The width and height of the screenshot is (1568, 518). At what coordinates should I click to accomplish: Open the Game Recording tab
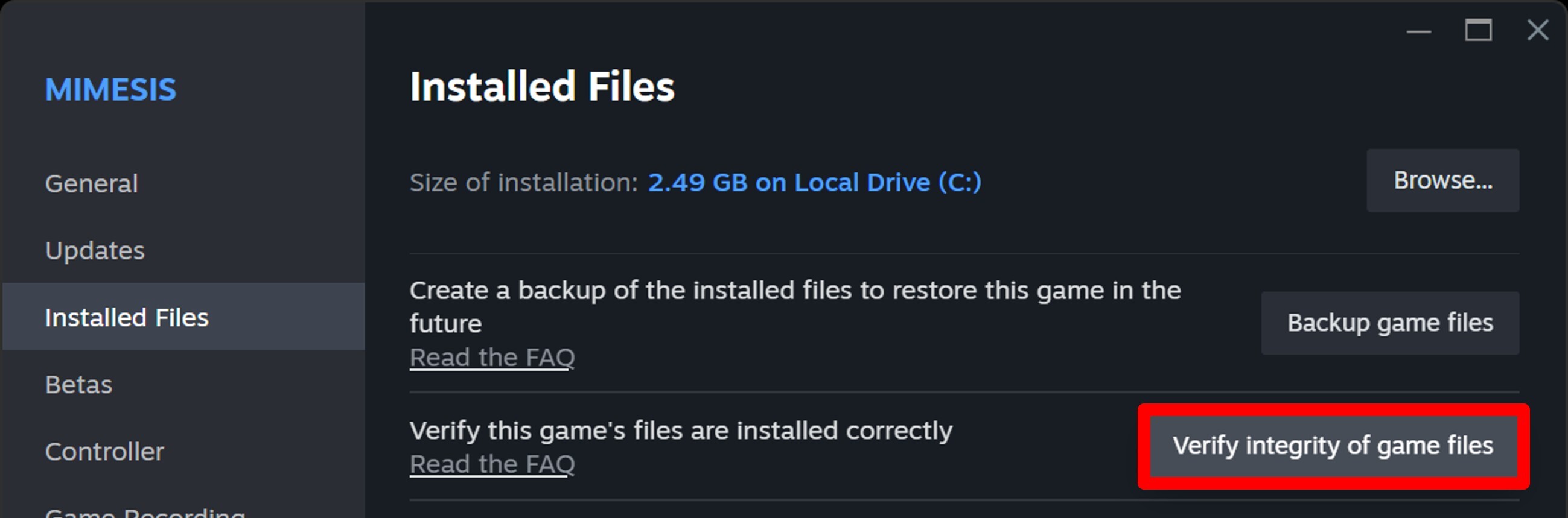pos(145,512)
